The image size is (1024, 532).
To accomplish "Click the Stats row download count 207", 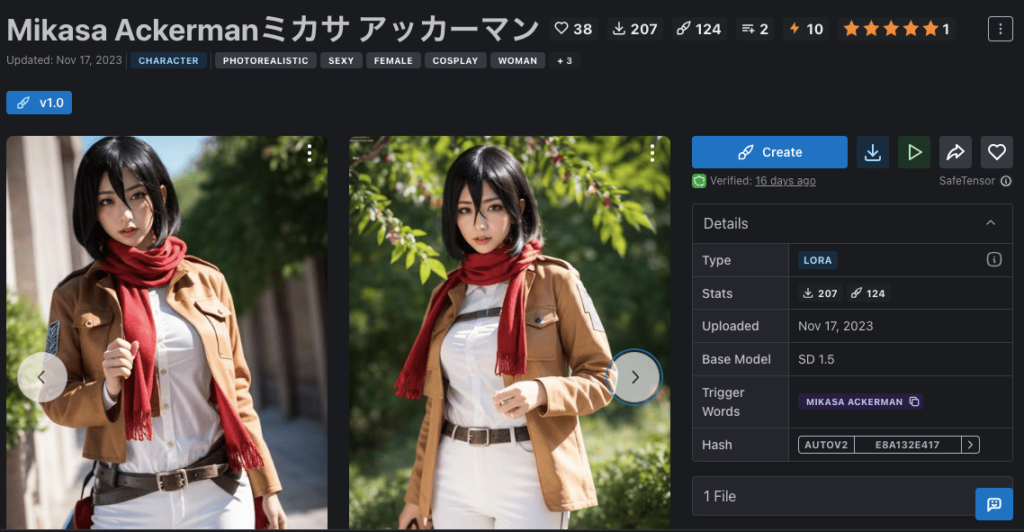I will (x=820, y=293).
